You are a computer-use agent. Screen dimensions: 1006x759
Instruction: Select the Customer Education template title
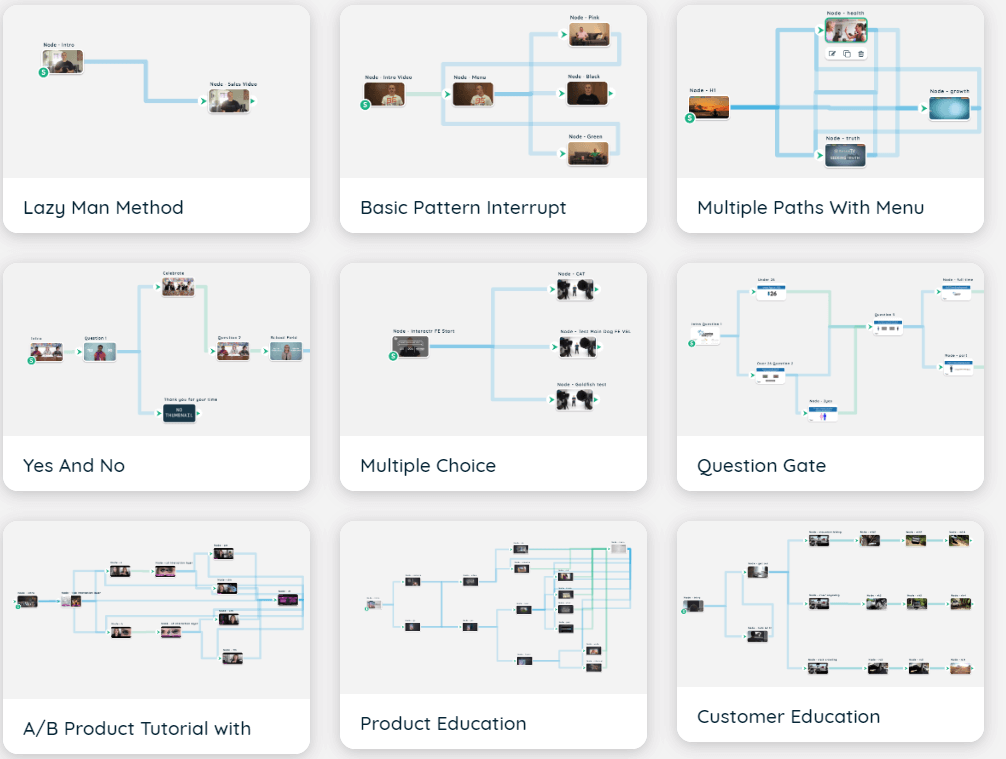788,716
